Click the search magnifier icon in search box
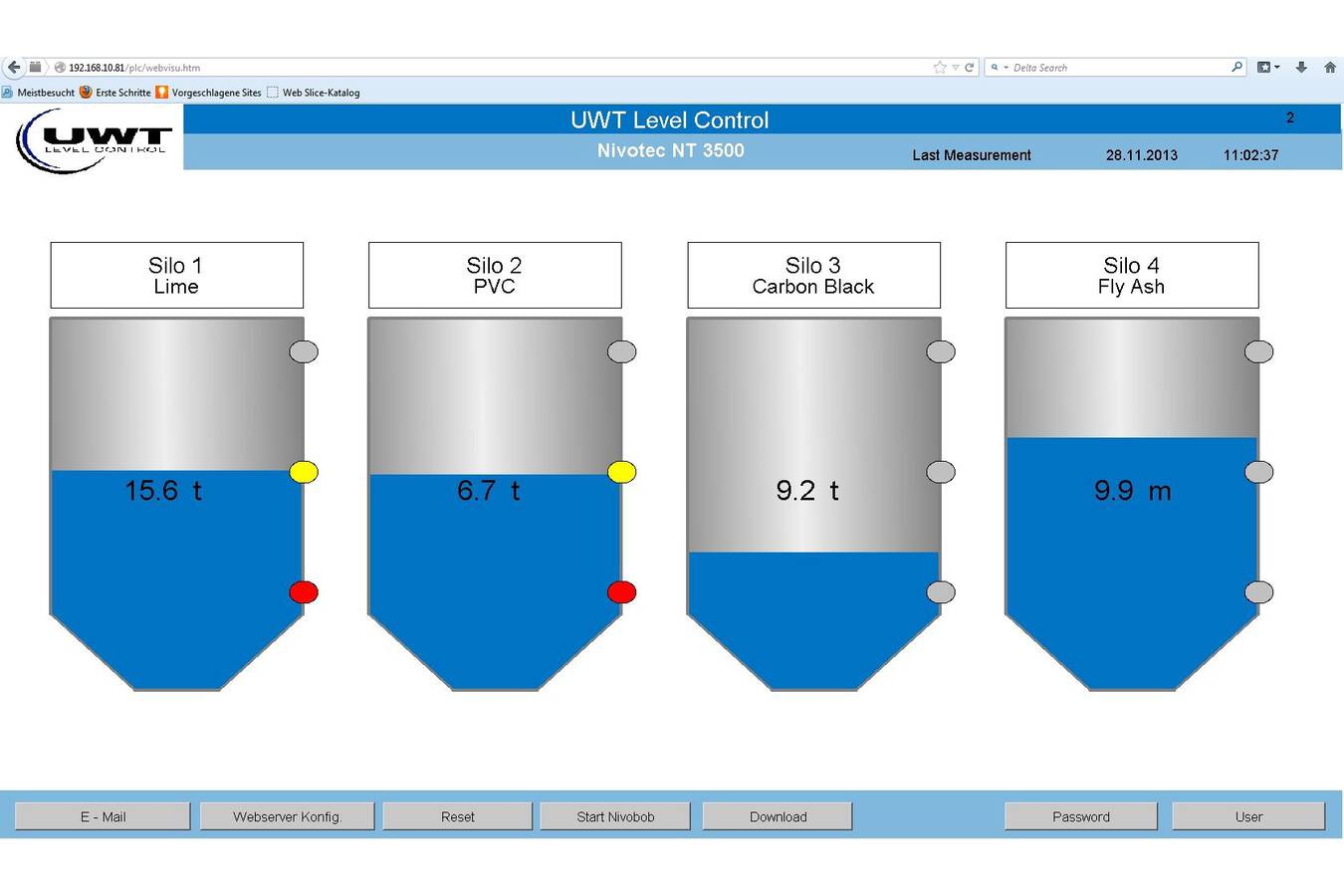This screenshot has height=896, width=1344. tap(1236, 68)
